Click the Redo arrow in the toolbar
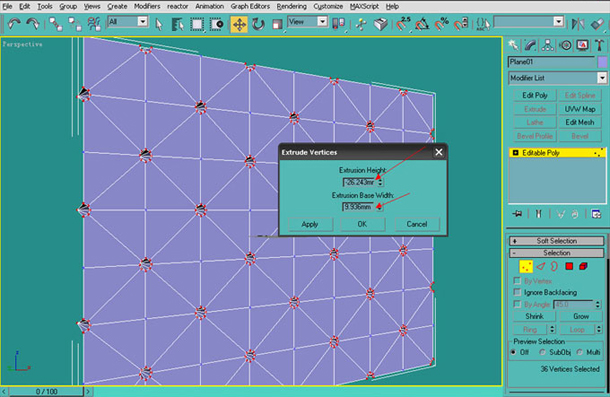Screen dimensions: 610x397 click(x=33, y=24)
